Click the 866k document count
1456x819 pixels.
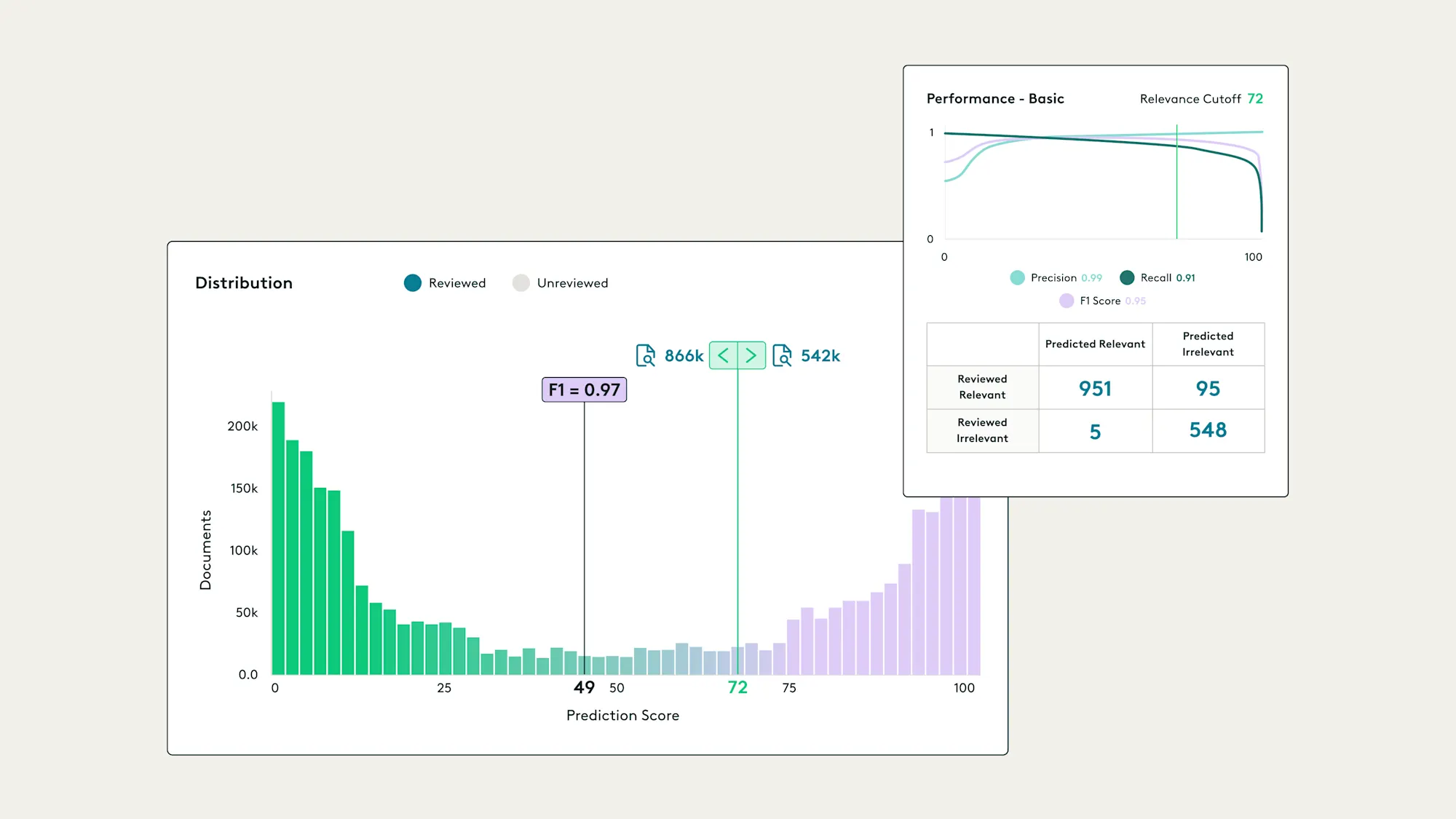[684, 355]
